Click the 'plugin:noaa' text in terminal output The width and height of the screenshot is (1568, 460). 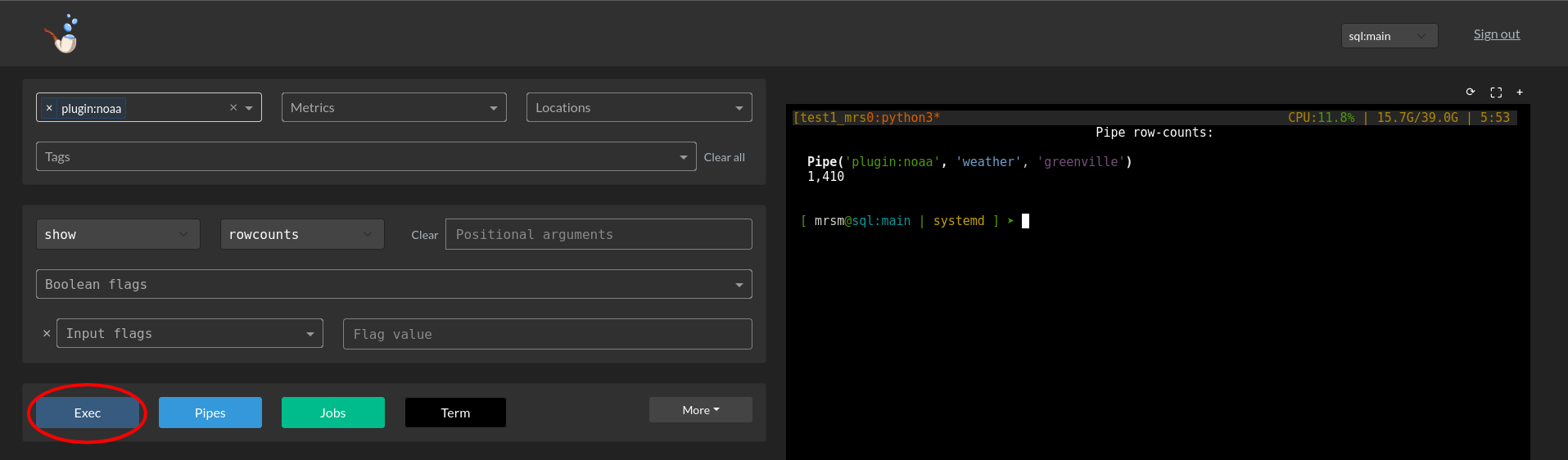892,162
